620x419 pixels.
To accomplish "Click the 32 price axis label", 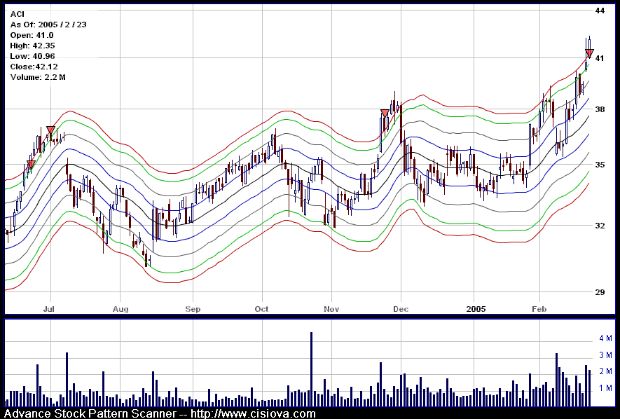I will click(600, 226).
